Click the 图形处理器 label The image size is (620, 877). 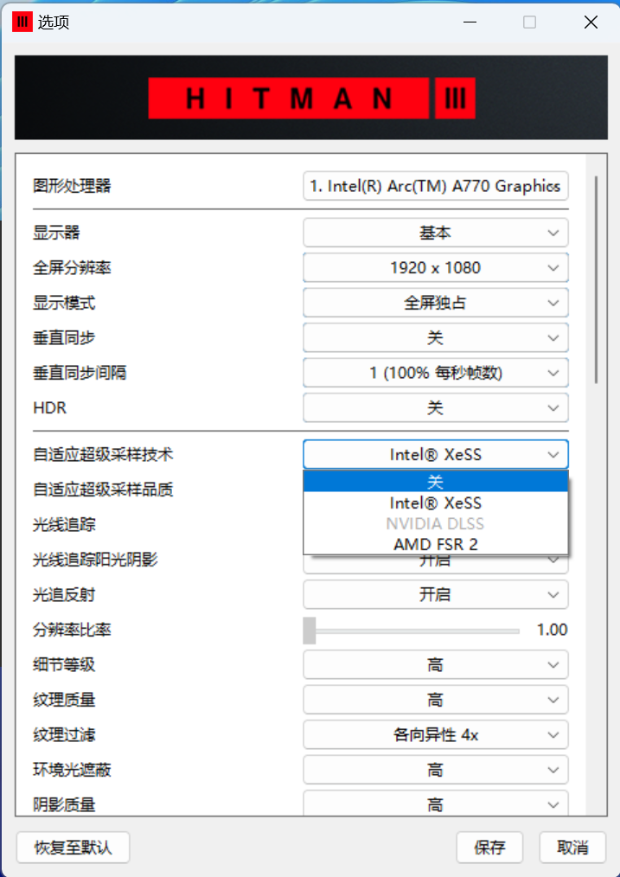72,186
